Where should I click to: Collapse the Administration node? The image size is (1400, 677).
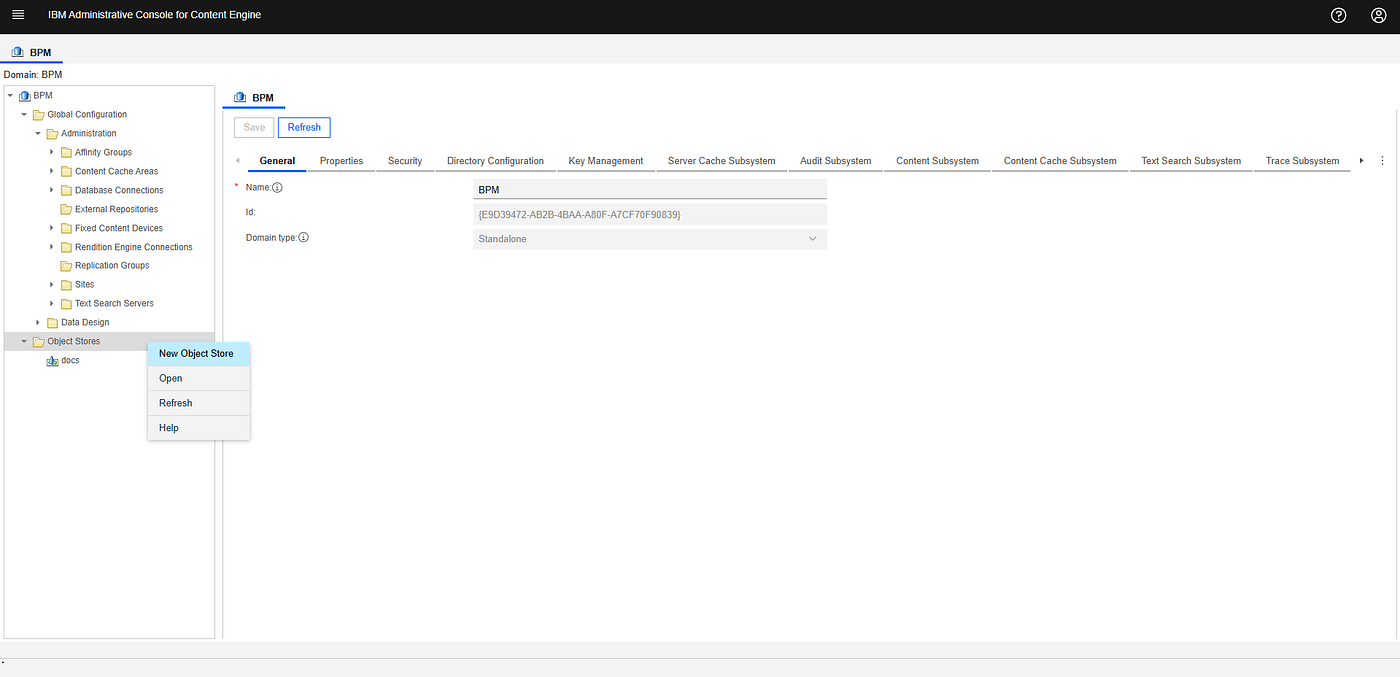pyautogui.click(x=38, y=134)
